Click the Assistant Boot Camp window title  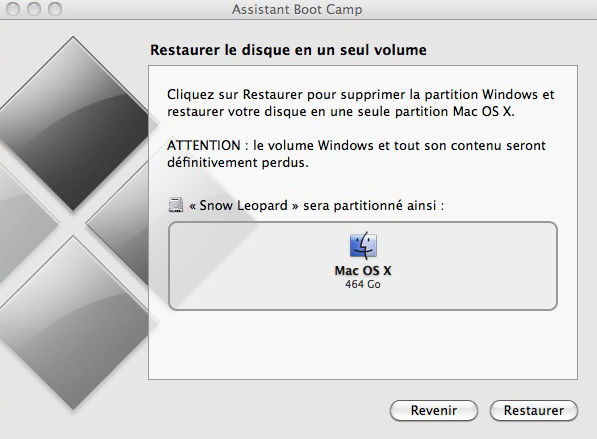coord(297,9)
